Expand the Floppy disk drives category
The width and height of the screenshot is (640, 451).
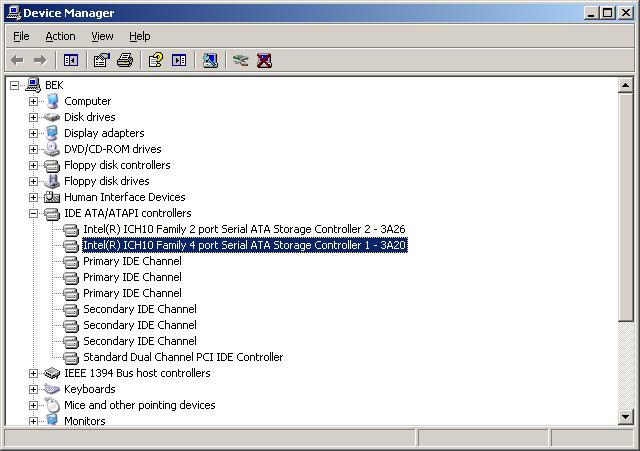(33, 181)
